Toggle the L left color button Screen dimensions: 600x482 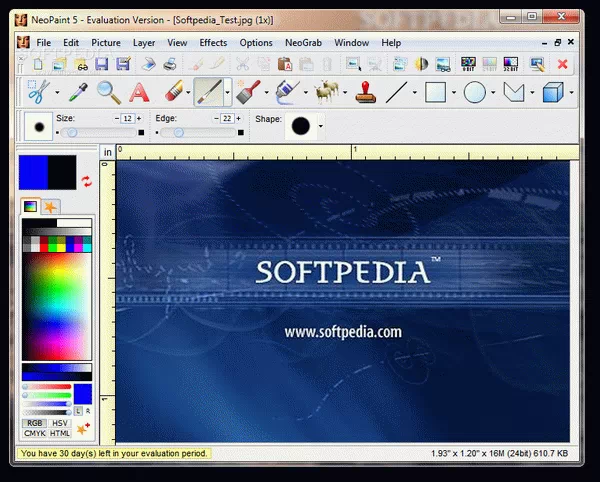[78, 411]
